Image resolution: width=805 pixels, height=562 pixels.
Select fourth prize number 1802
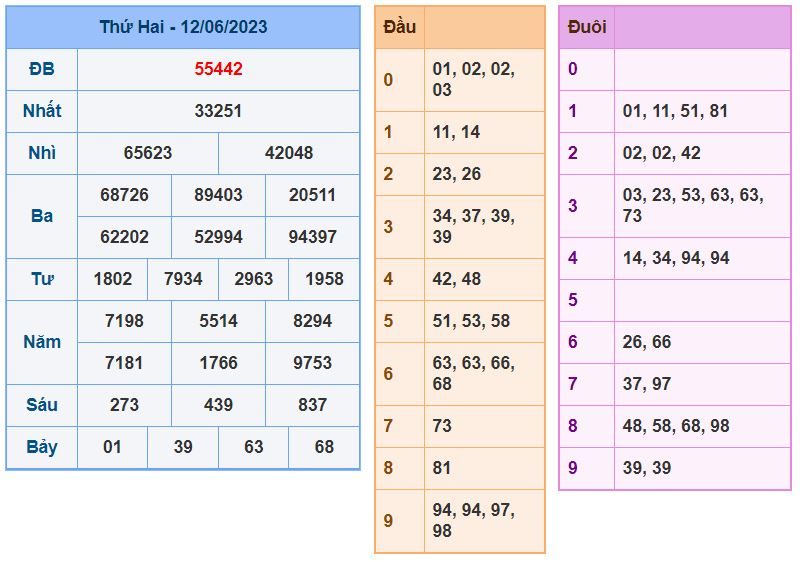click(112, 279)
